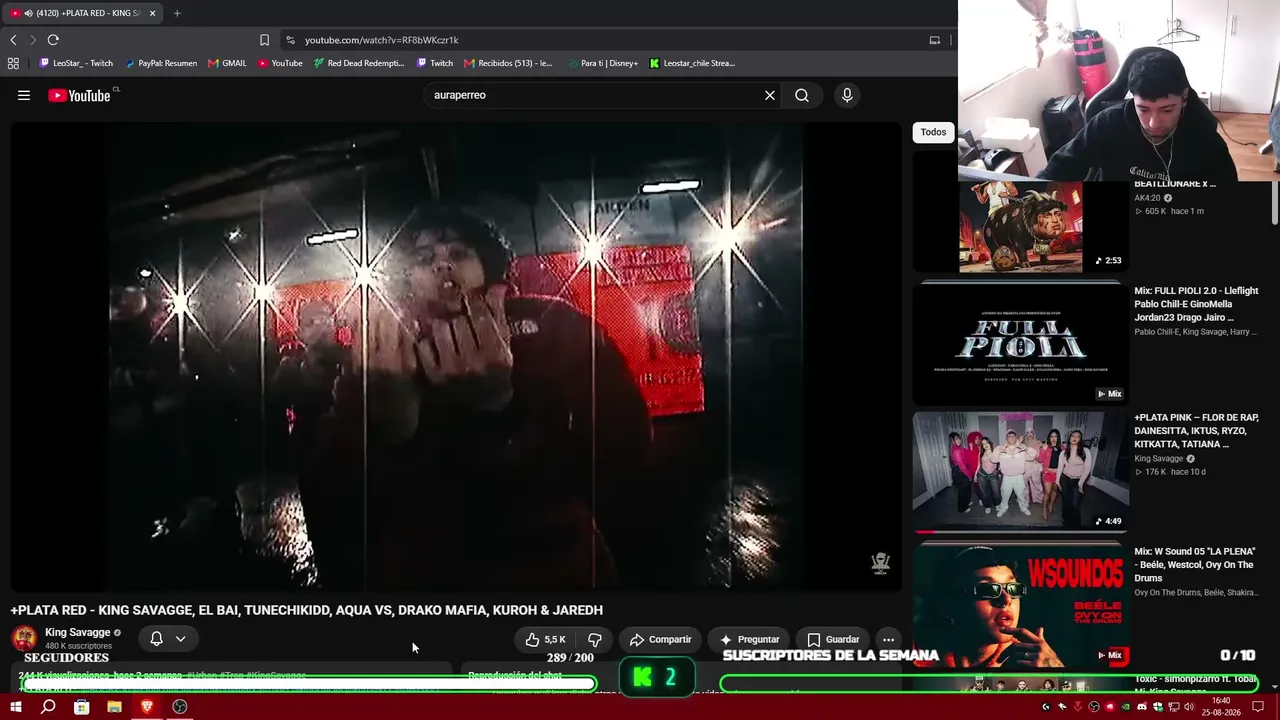Screen dimensions: 1280x720
Task: Open the LeoStar_ - Twitch bookmark
Action: [76, 63]
